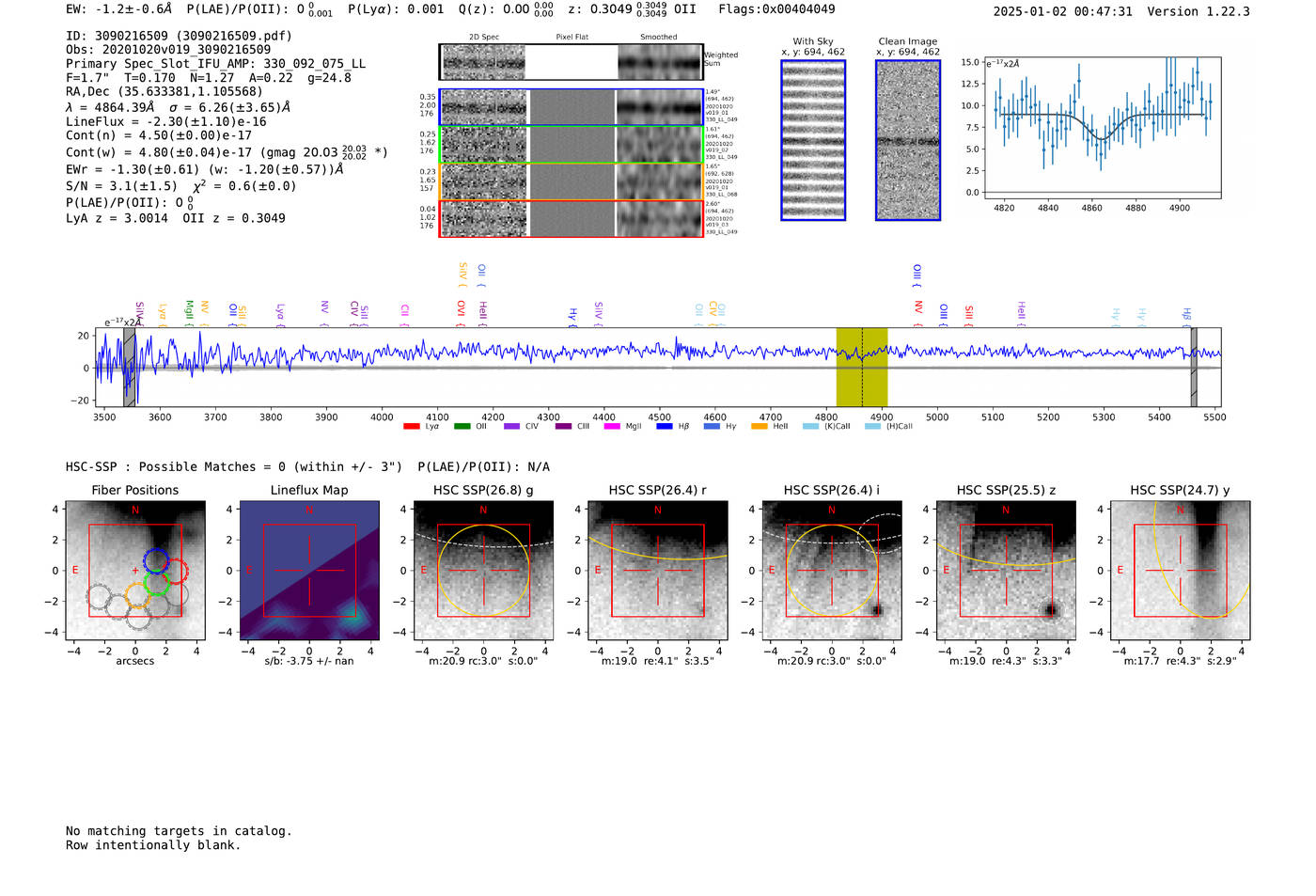The width and height of the screenshot is (1316, 896).
Task: Click the Flags:0x00404049 header text
Action: (x=776, y=9)
